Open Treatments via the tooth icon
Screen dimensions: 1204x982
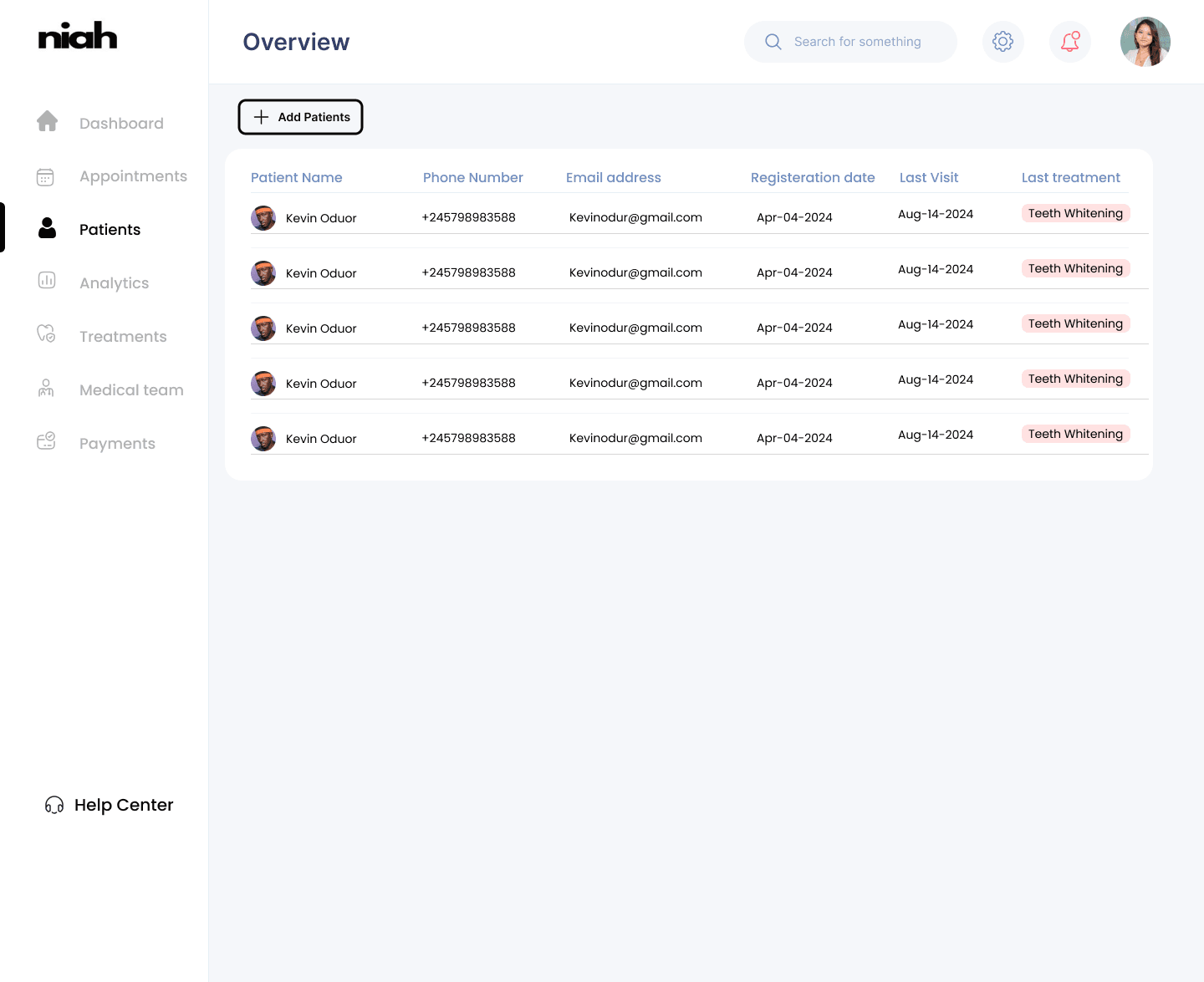(x=46, y=333)
